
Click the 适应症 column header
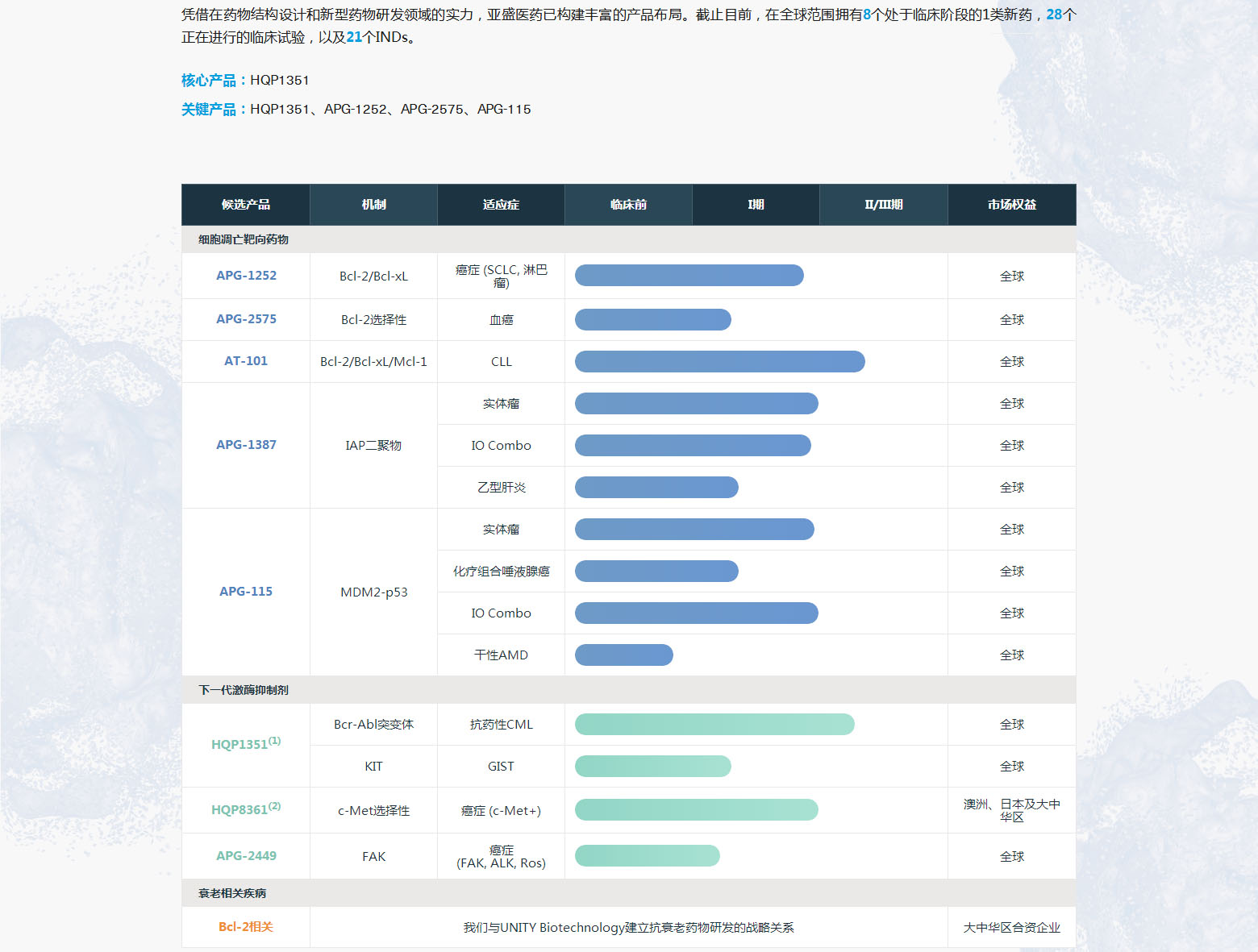pos(501,205)
